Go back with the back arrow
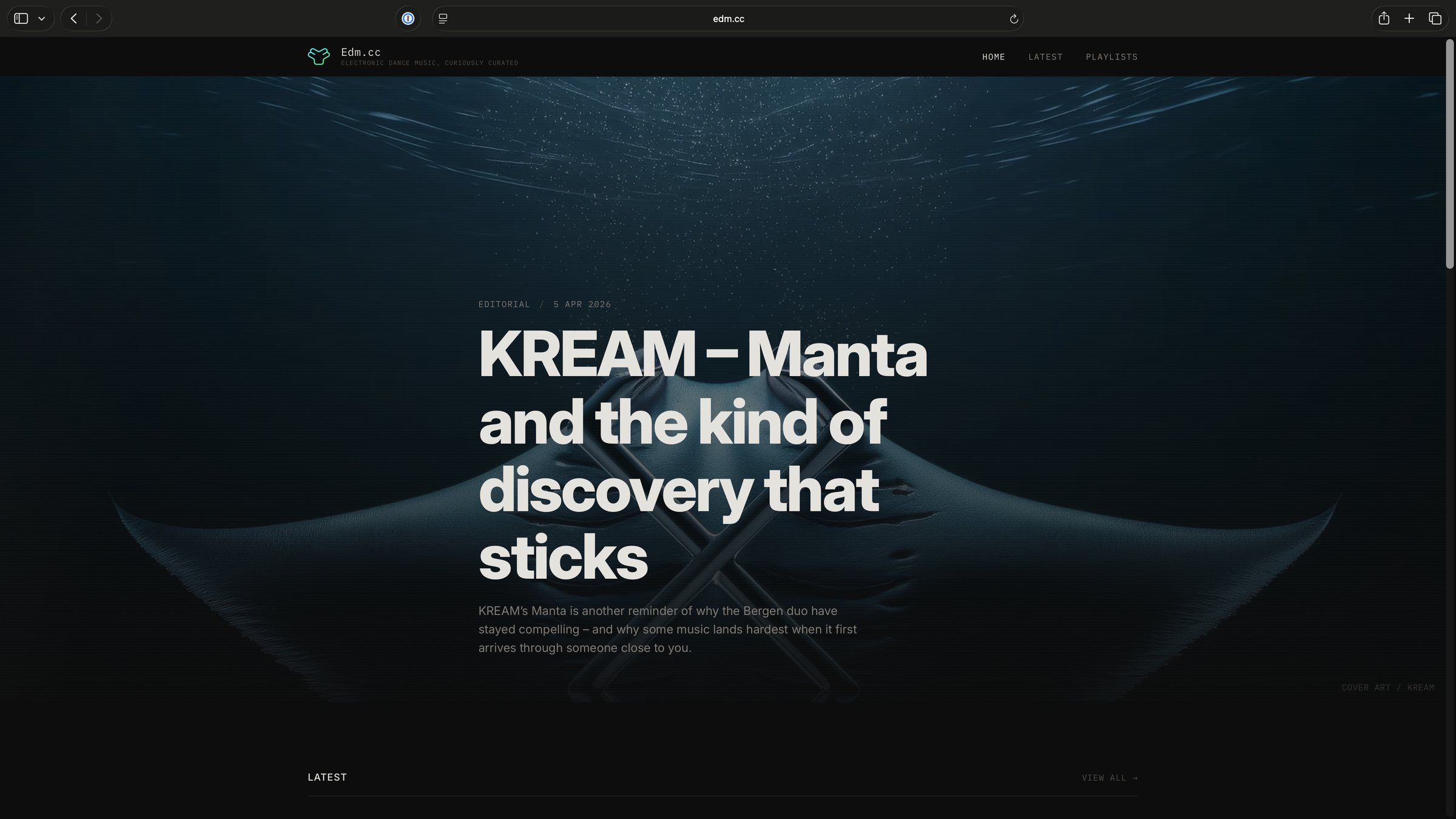Screen dimensions: 1456x819 (x=73, y=19)
